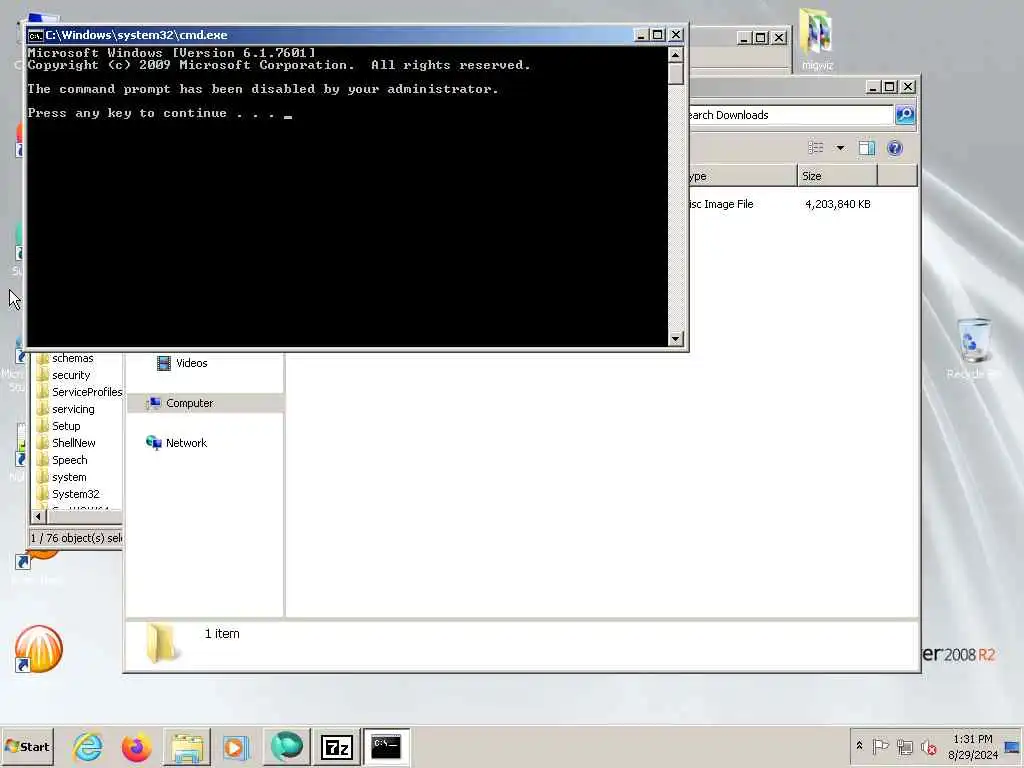Select the migwiz desktop folder icon
The width and height of the screenshot is (1024, 768).
pyautogui.click(x=816, y=38)
